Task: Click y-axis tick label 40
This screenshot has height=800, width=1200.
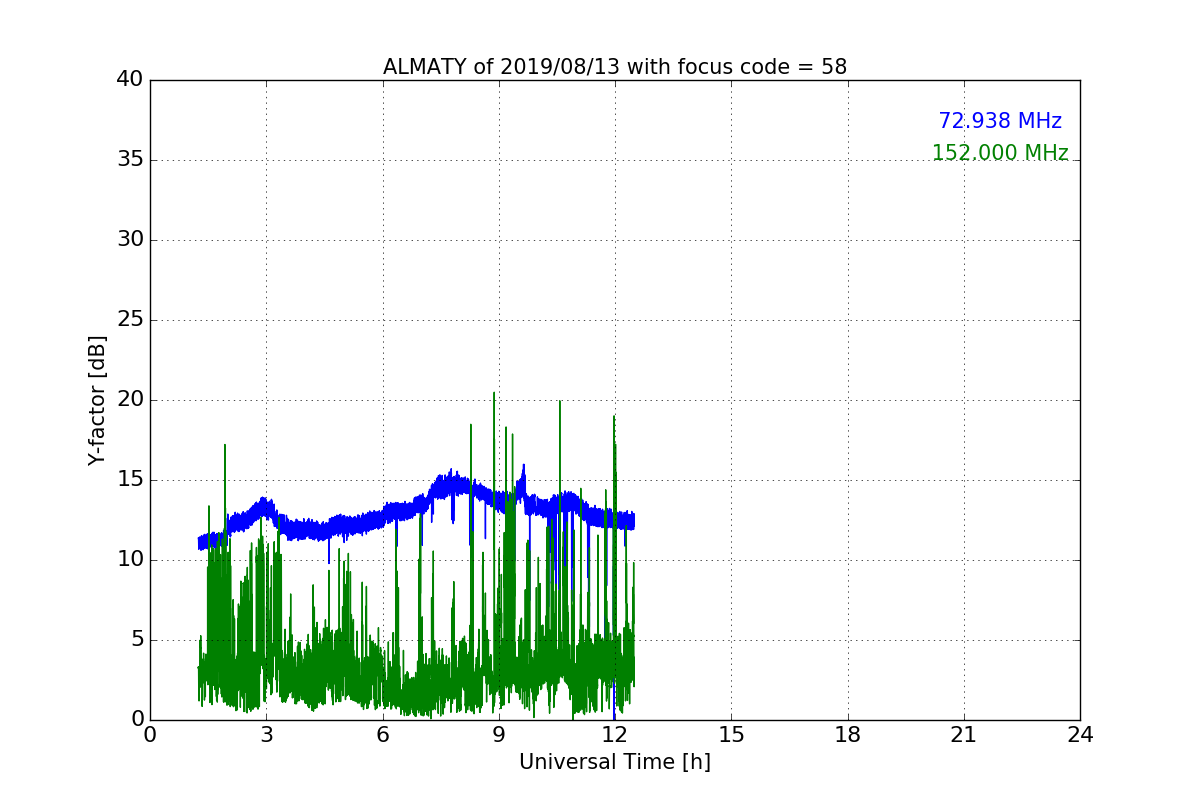Action: coord(130,80)
